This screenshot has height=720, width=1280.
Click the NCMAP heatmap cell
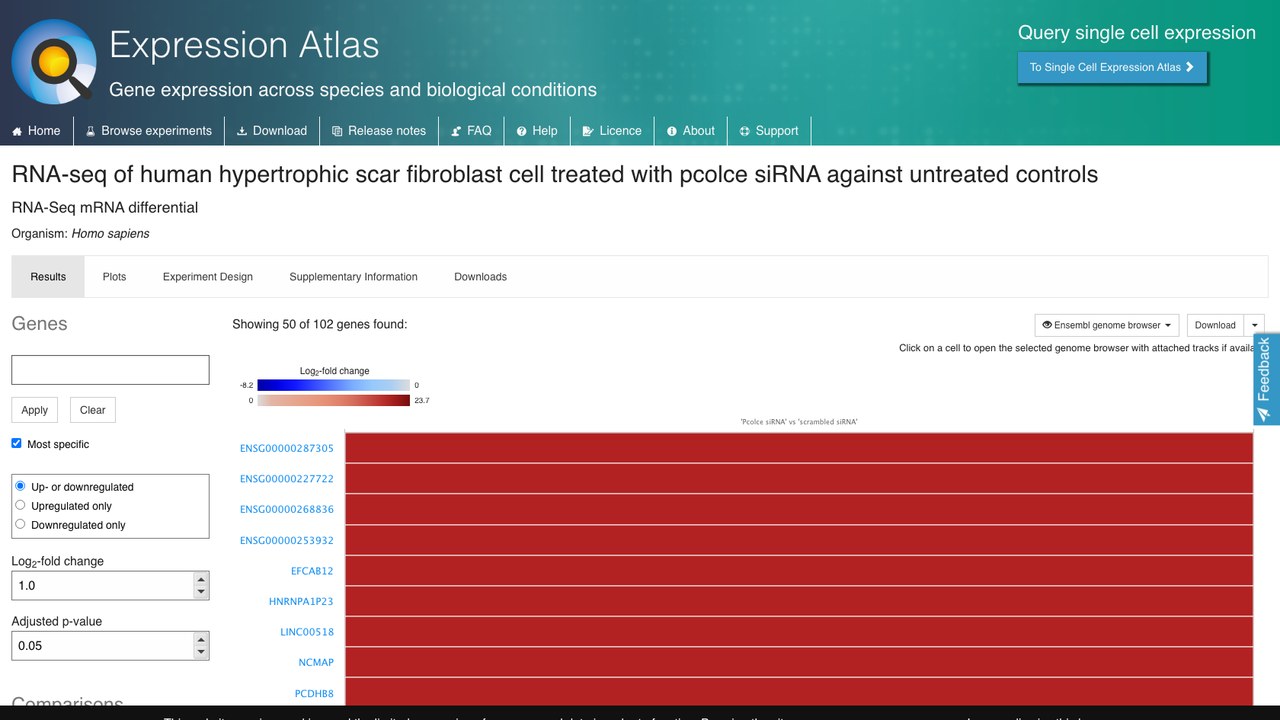(799, 662)
